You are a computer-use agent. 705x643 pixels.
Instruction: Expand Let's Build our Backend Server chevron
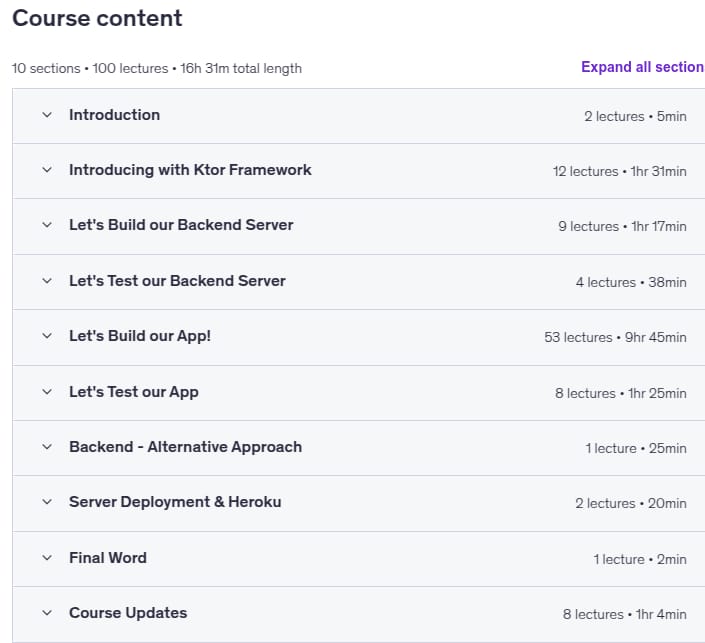coord(47,225)
